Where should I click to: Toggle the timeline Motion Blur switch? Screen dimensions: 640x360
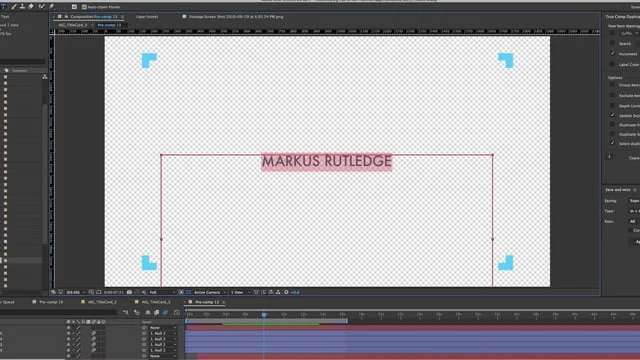point(165,312)
